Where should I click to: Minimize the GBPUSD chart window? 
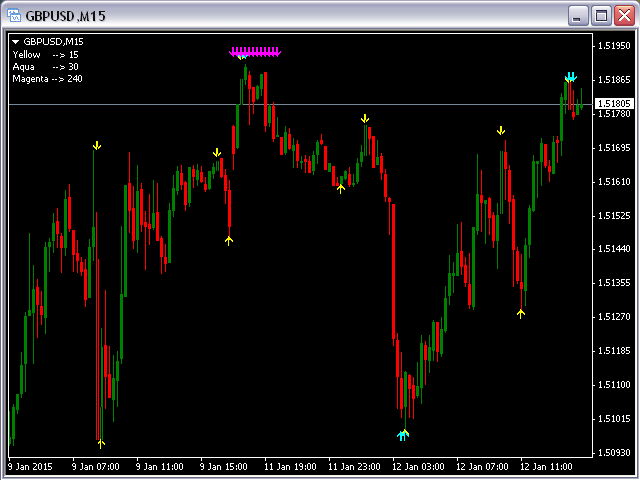578,16
